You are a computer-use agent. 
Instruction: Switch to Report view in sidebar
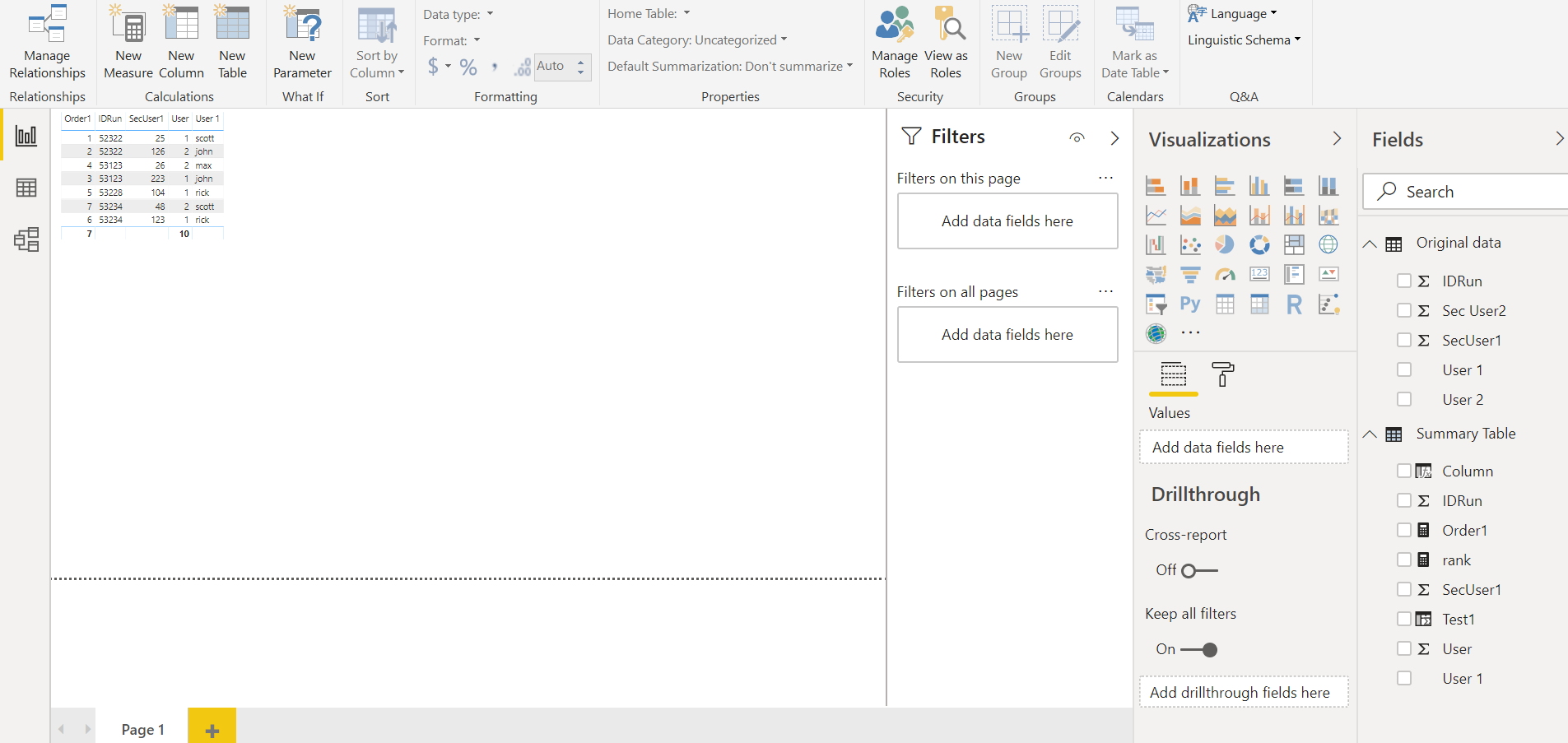(26, 136)
